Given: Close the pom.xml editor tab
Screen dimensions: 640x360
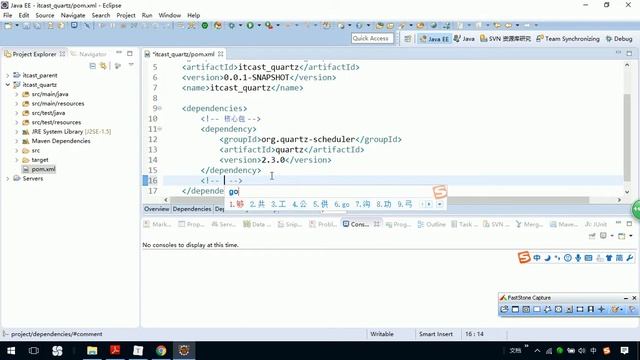Looking at the screenshot, I should (x=221, y=54).
